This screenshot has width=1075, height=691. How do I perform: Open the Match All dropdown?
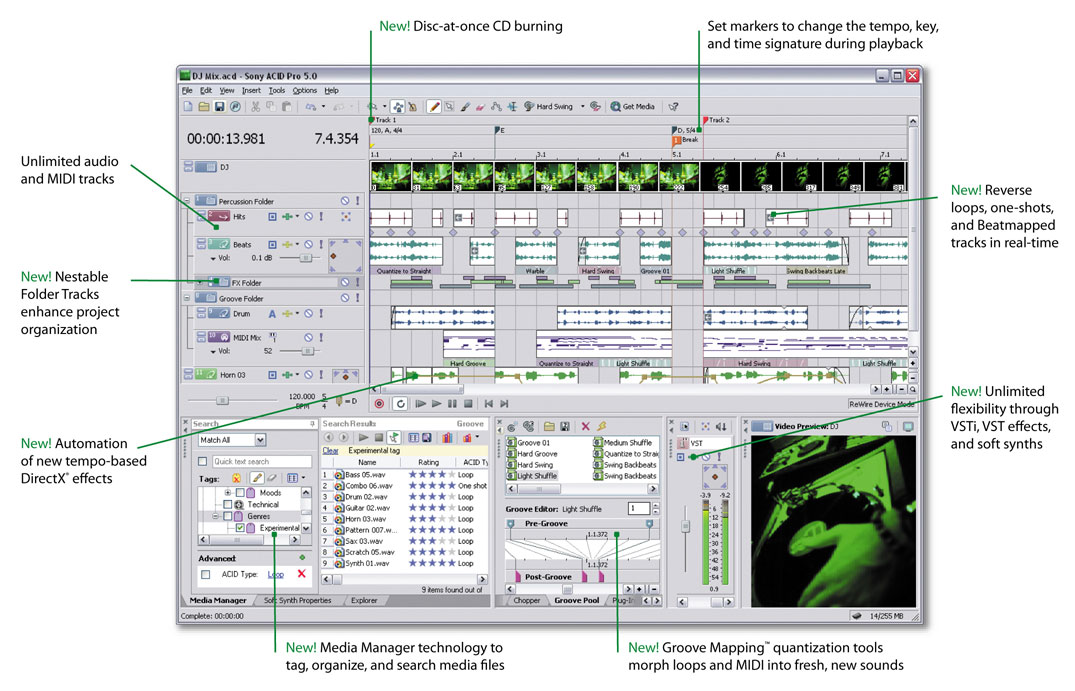(261, 440)
